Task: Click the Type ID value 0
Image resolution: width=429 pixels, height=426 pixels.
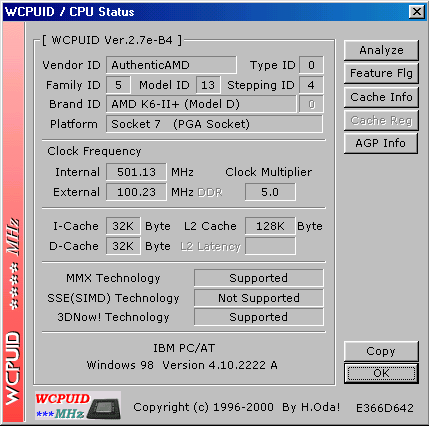Action: (311, 65)
